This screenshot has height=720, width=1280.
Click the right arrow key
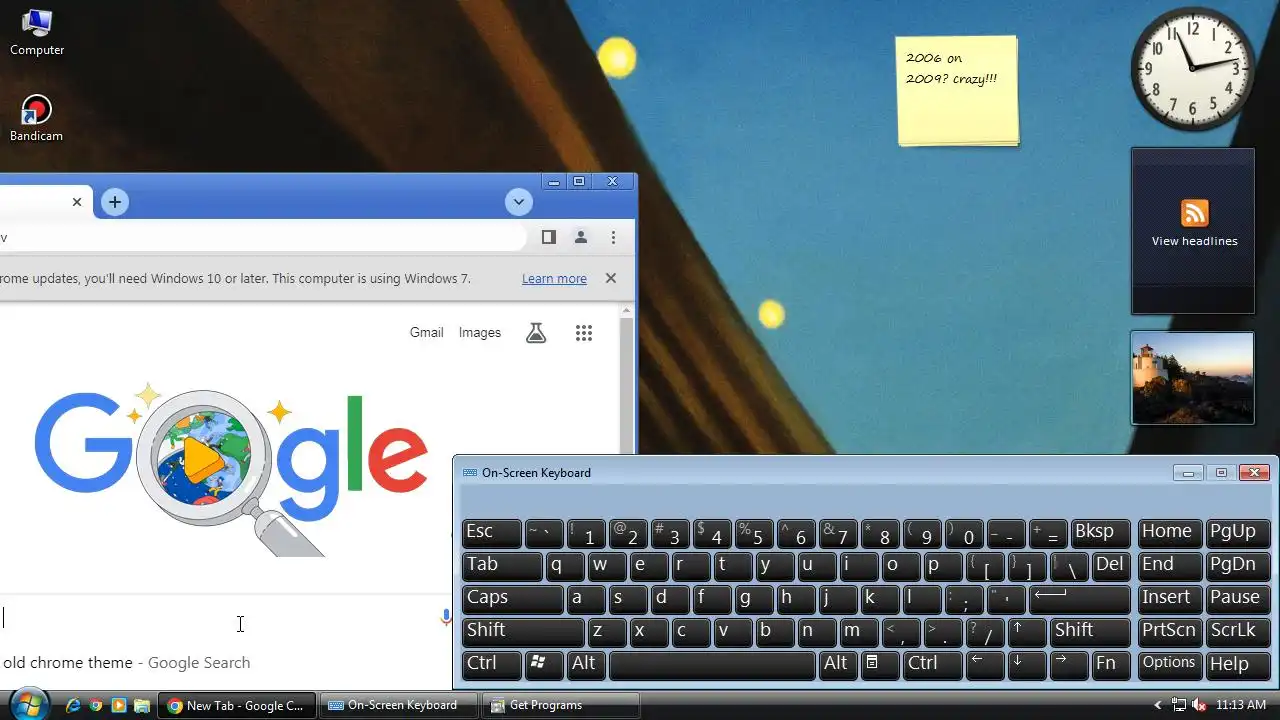(x=1069, y=665)
